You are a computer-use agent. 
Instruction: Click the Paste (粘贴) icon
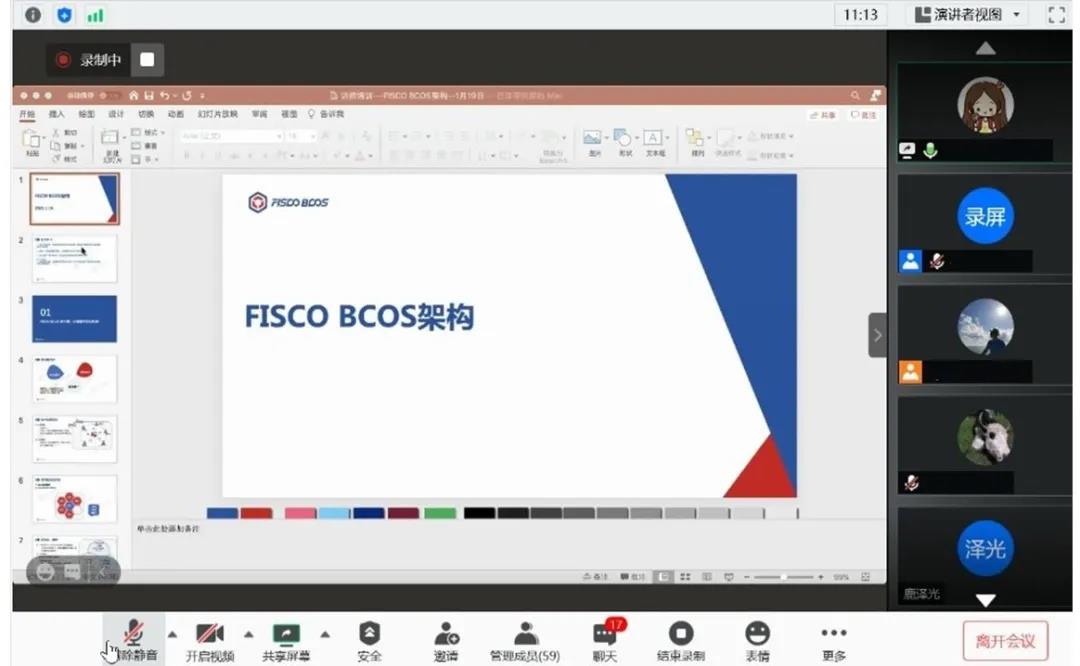(32, 143)
